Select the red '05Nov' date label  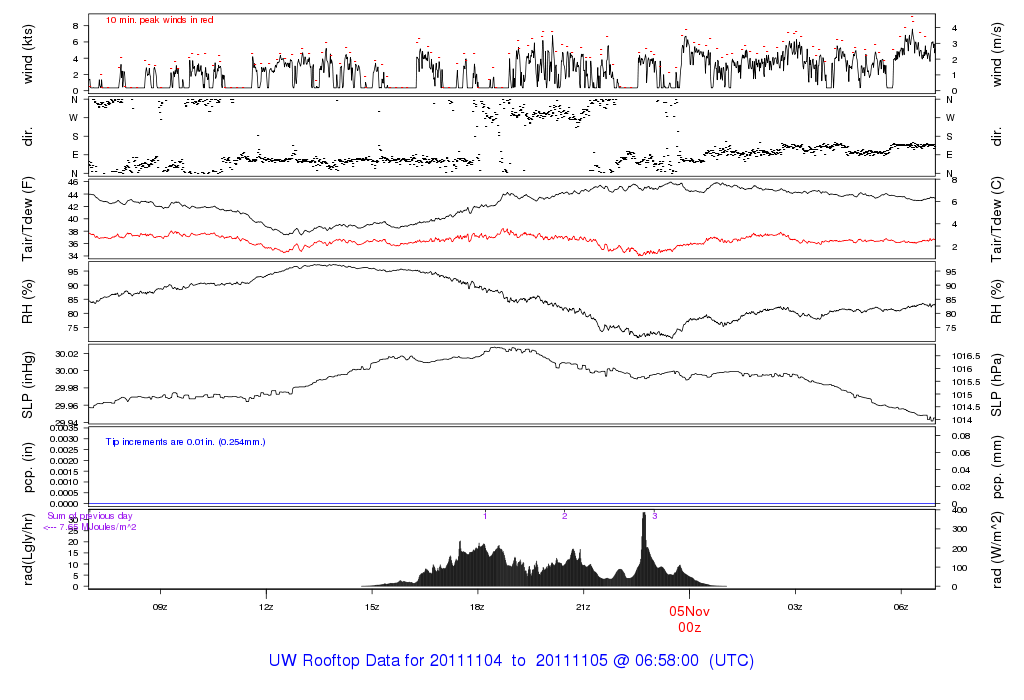coord(689,611)
